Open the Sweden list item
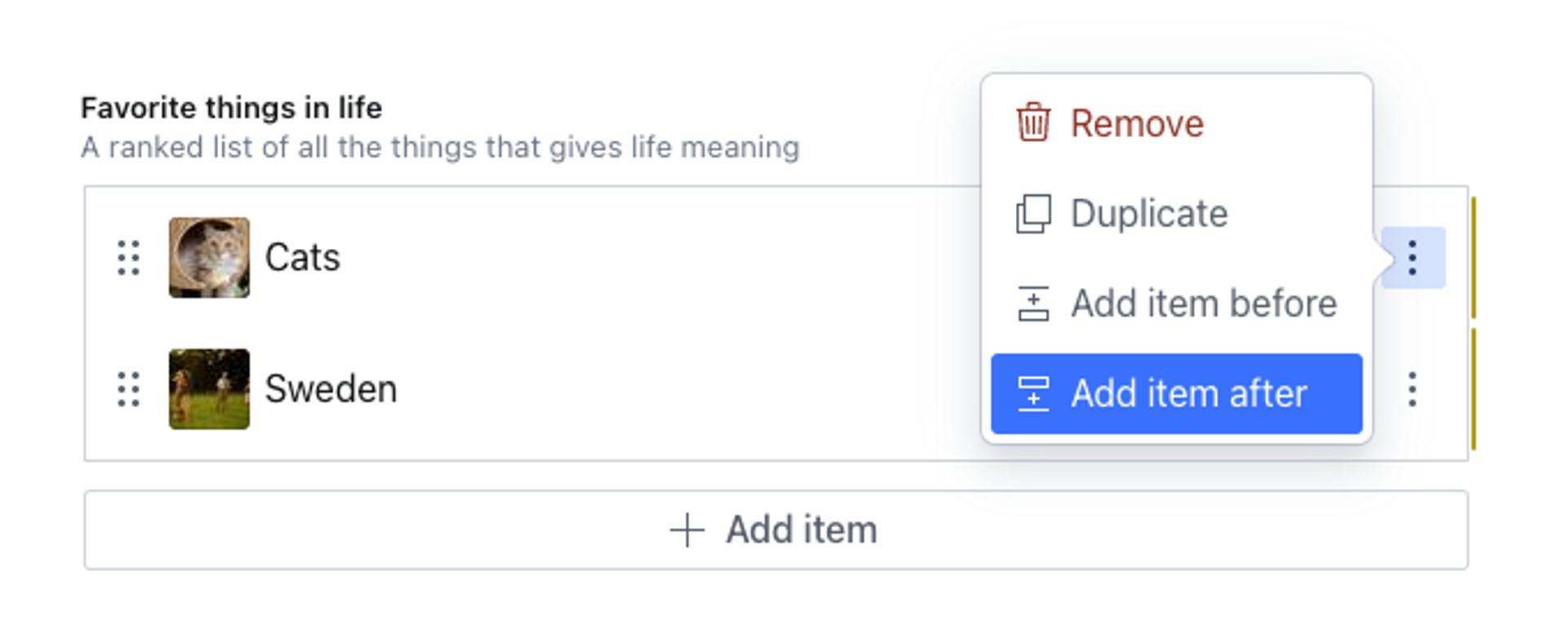 pos(331,389)
